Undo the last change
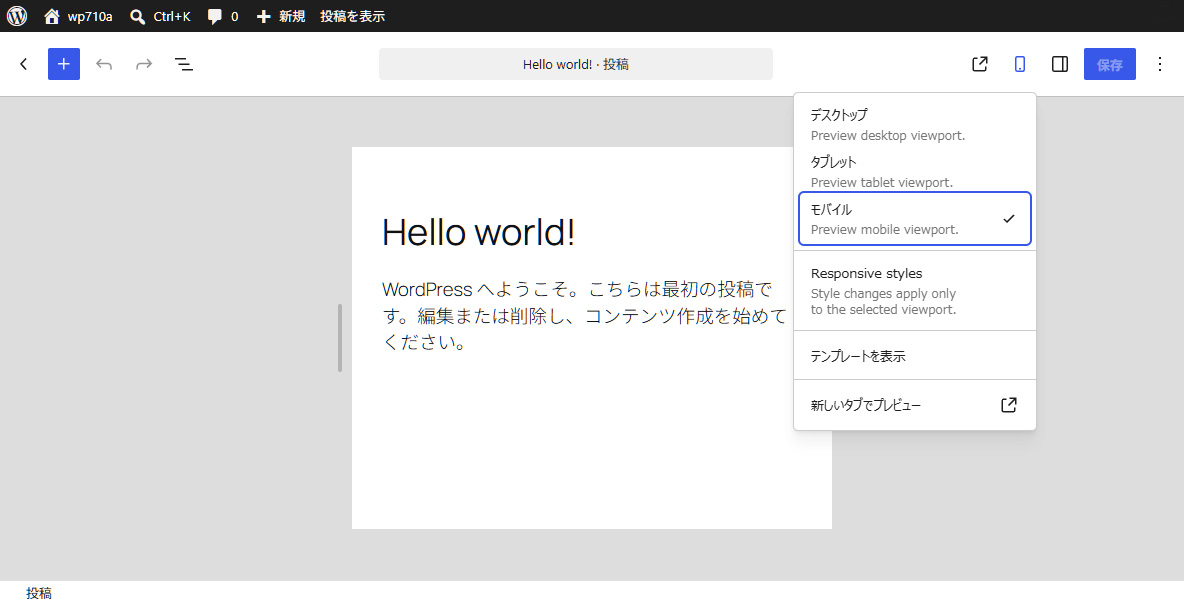The width and height of the screenshot is (1184, 605). 104,64
